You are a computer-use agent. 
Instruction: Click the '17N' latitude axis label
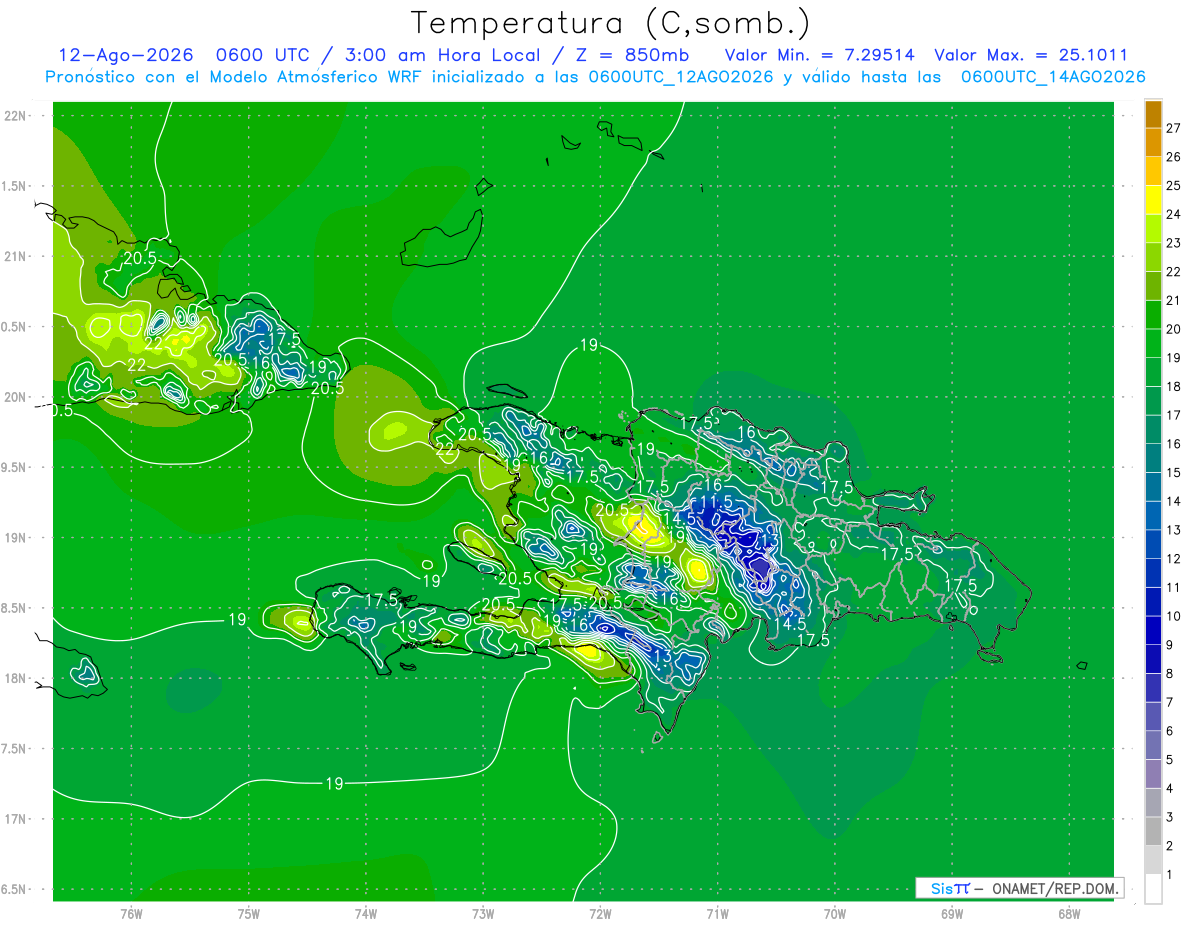coord(14,819)
